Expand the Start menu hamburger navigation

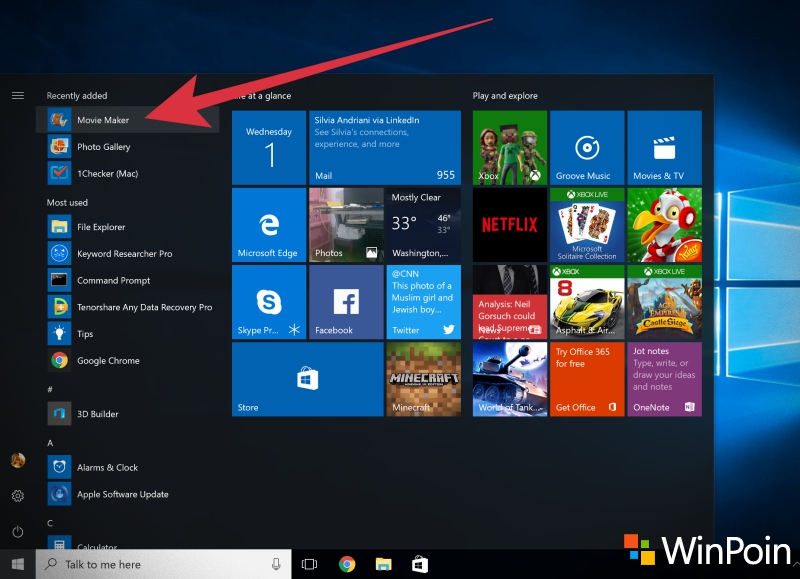[x=18, y=95]
